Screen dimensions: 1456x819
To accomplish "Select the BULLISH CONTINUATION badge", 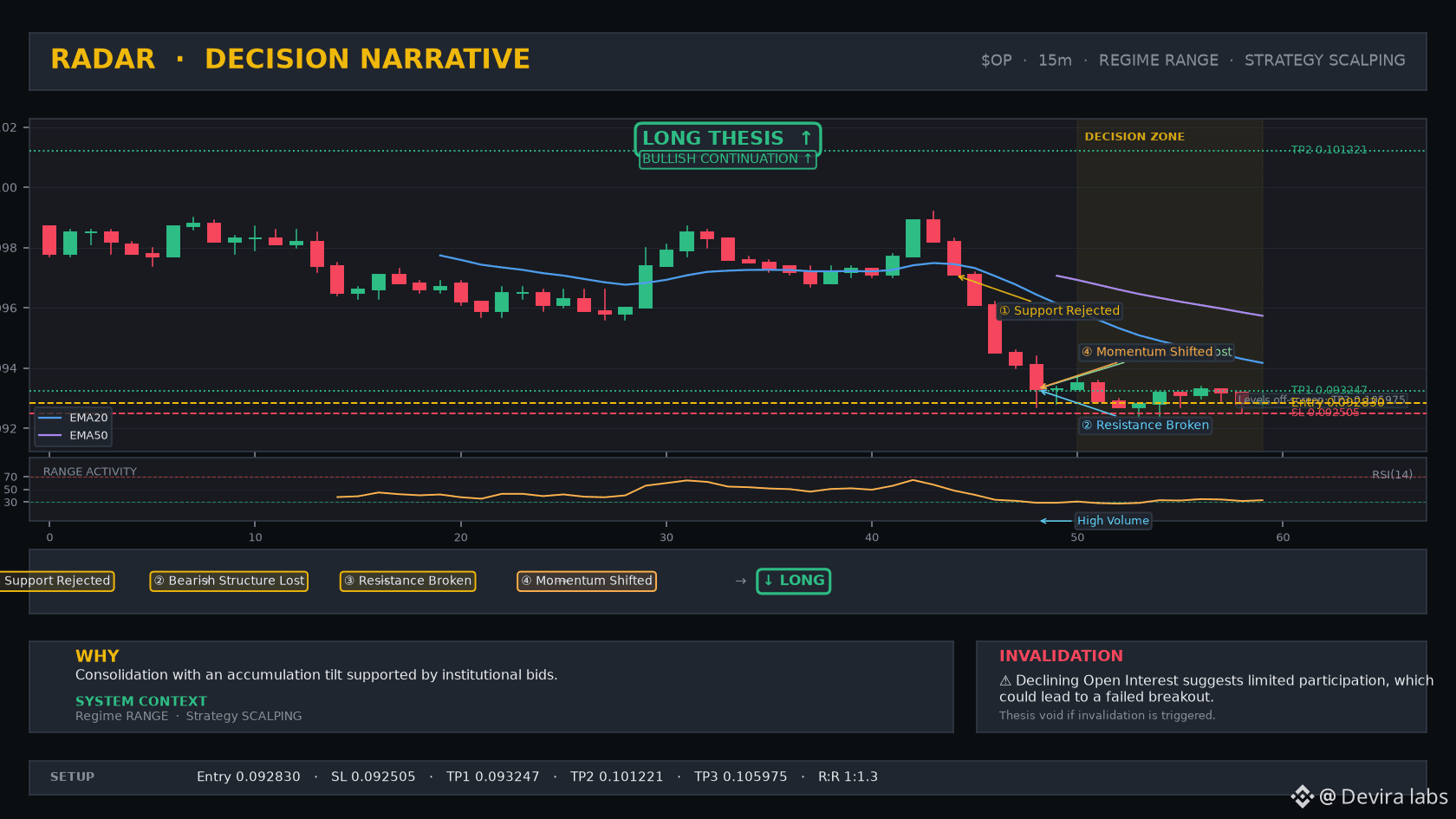I will tap(727, 159).
